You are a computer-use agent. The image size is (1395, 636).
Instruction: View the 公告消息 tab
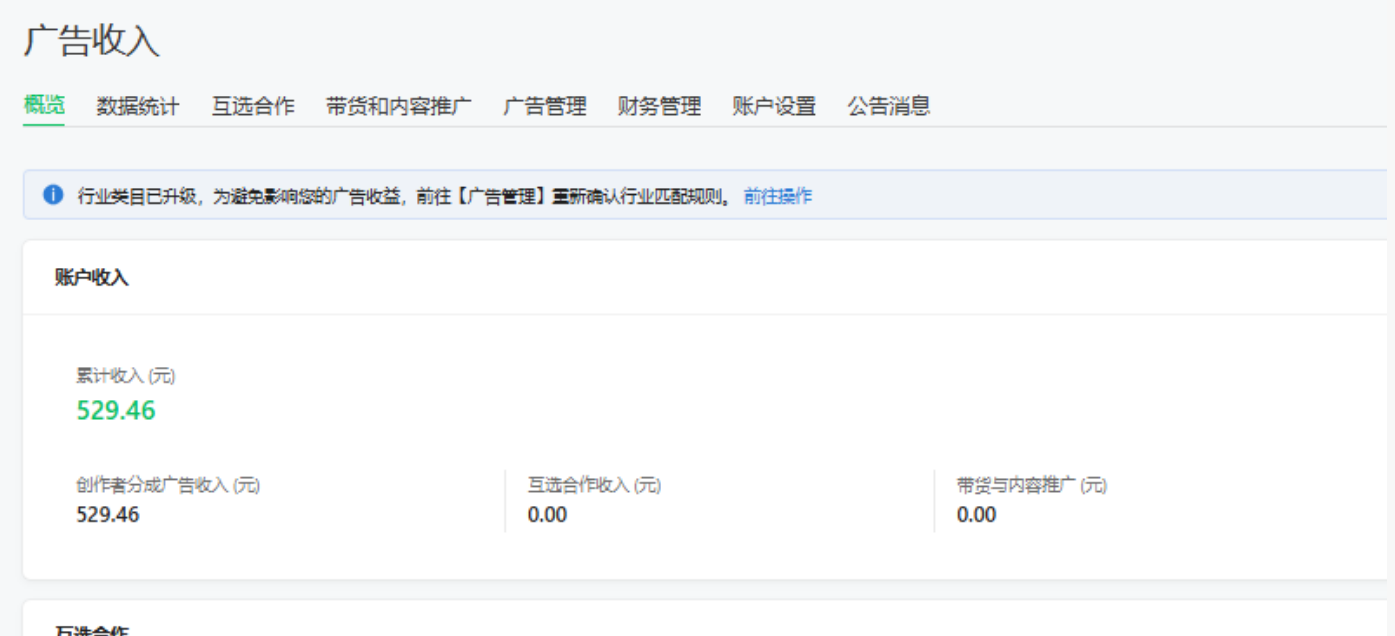[x=889, y=106]
